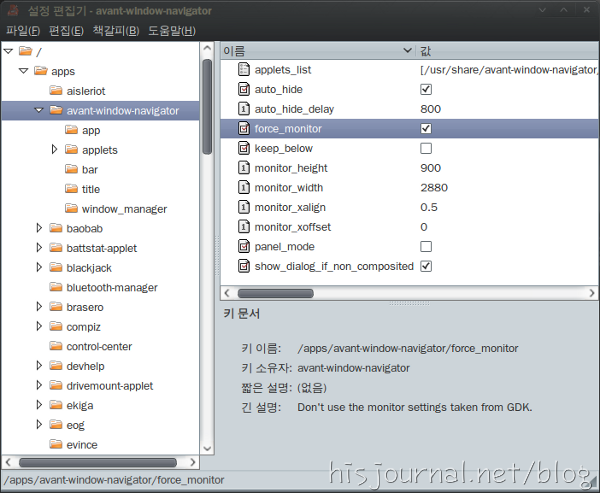Click the root folder icon
This screenshot has height=493, width=600.
(x=25, y=51)
